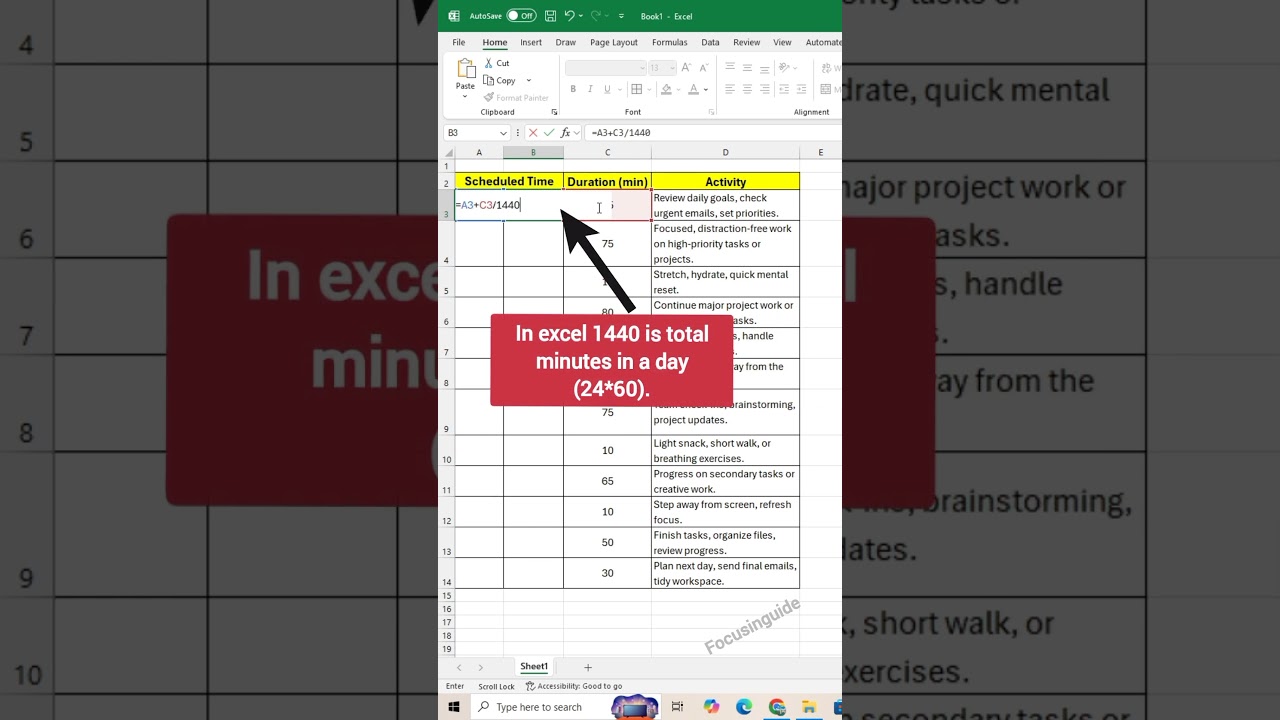Viewport: 1280px width, 720px height.
Task: Select the Center Align icon
Action: point(748,88)
